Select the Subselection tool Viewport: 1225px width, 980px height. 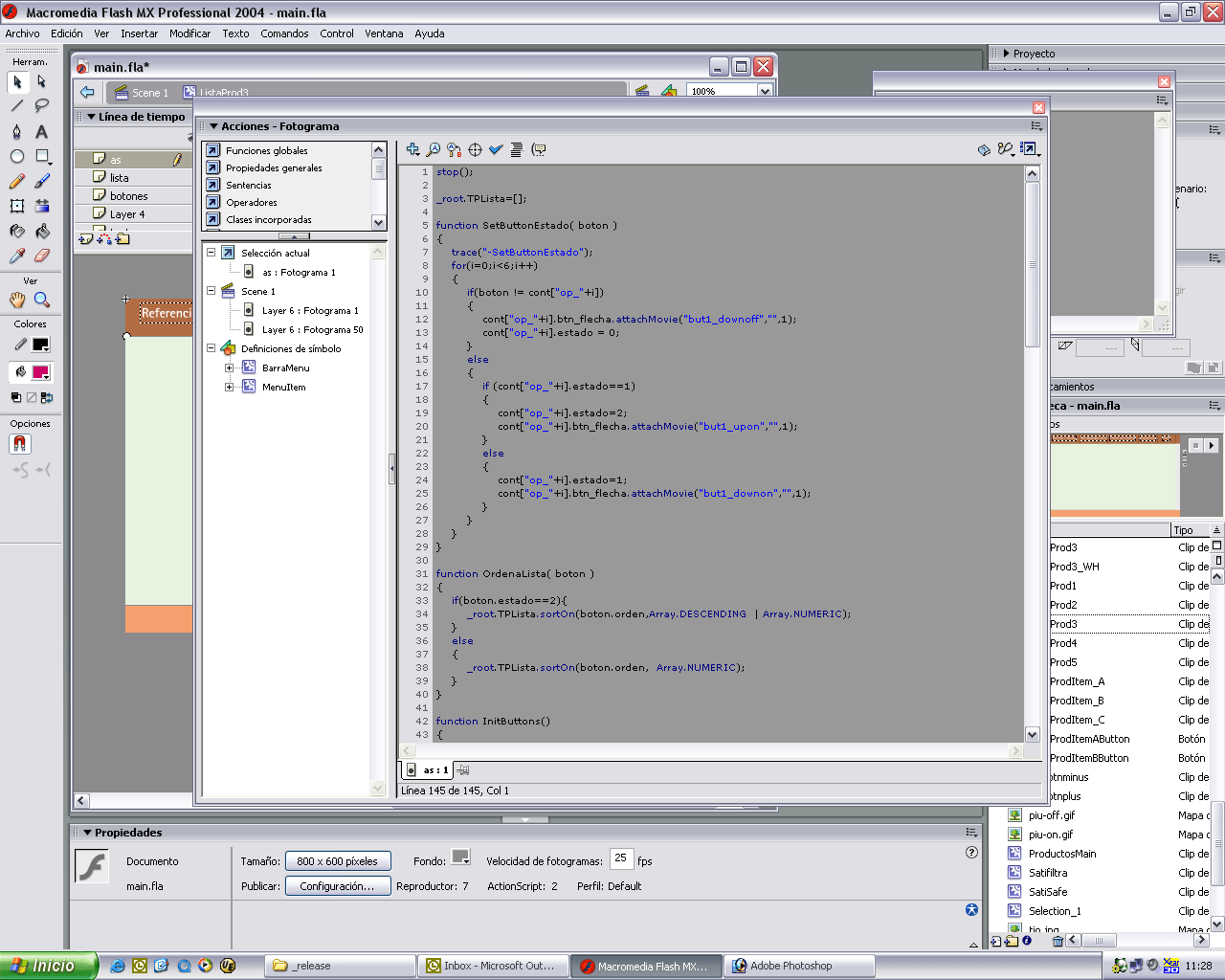[x=42, y=82]
